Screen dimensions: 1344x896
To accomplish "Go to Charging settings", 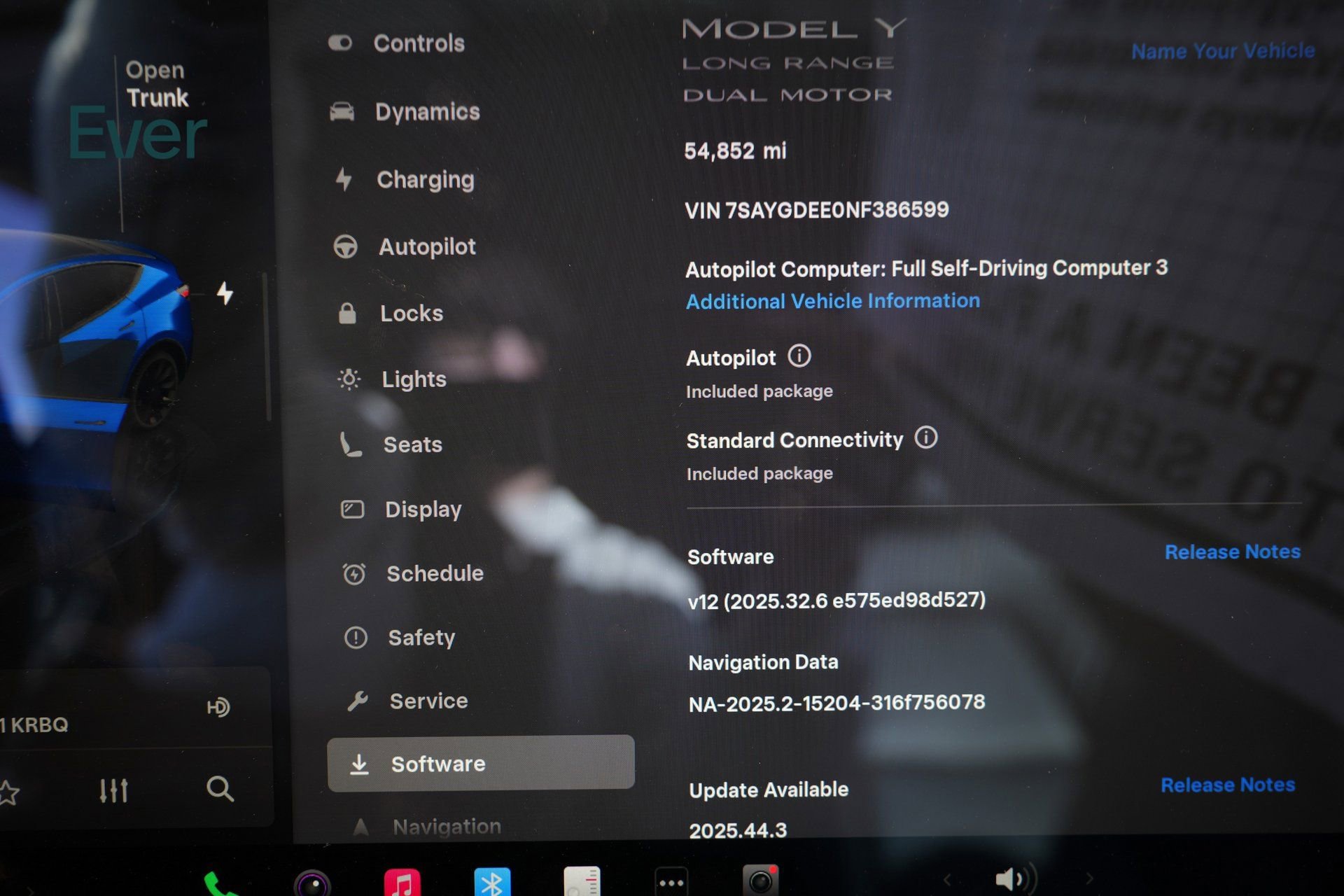I will (424, 180).
